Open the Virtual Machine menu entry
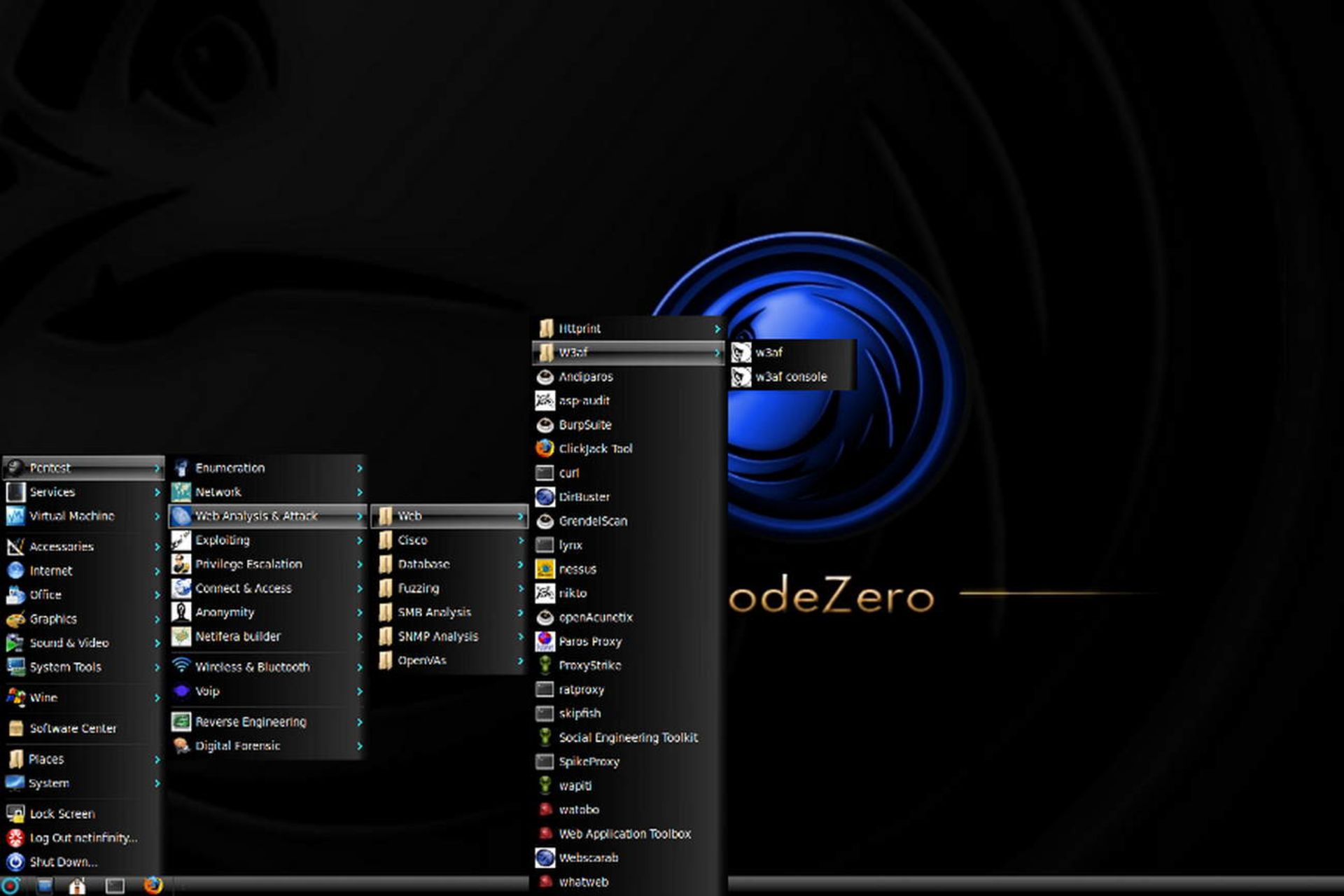This screenshot has width=1344, height=896. click(x=83, y=516)
